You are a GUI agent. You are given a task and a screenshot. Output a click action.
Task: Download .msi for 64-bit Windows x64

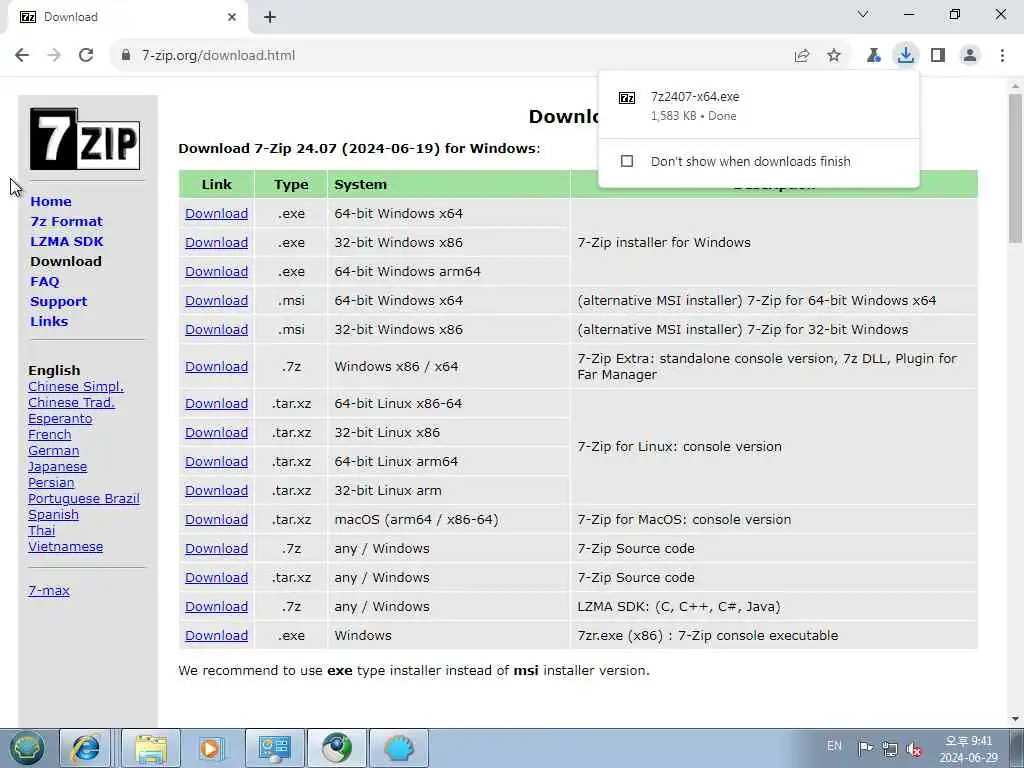click(216, 300)
